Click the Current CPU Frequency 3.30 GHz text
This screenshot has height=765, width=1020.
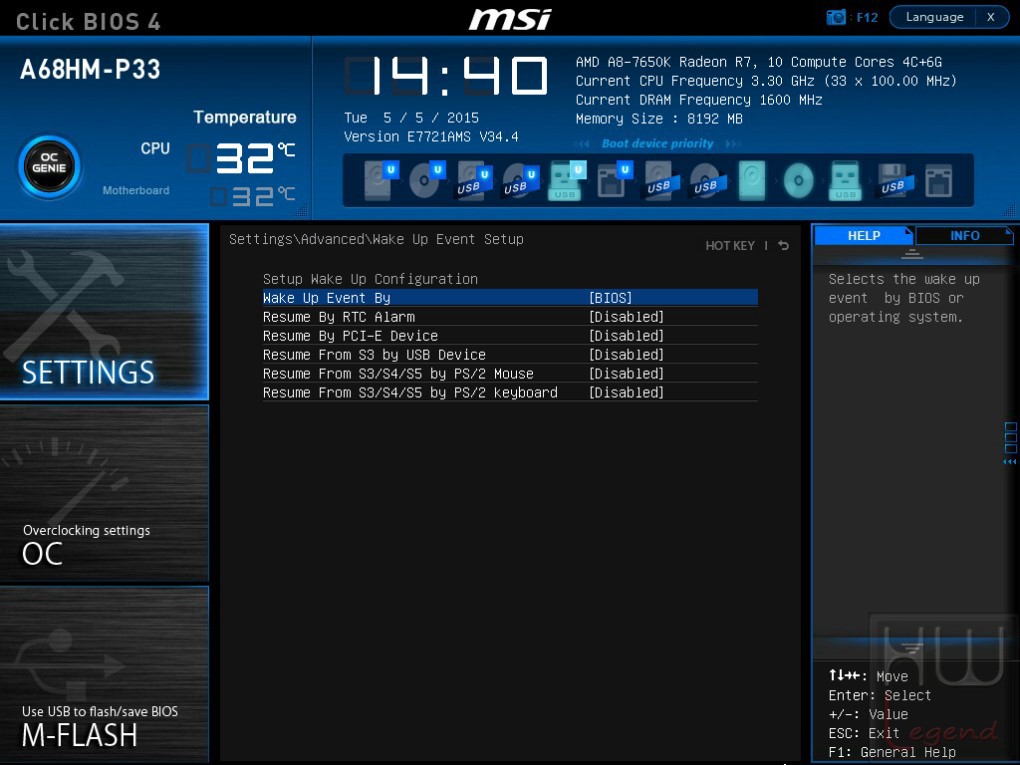tap(766, 81)
